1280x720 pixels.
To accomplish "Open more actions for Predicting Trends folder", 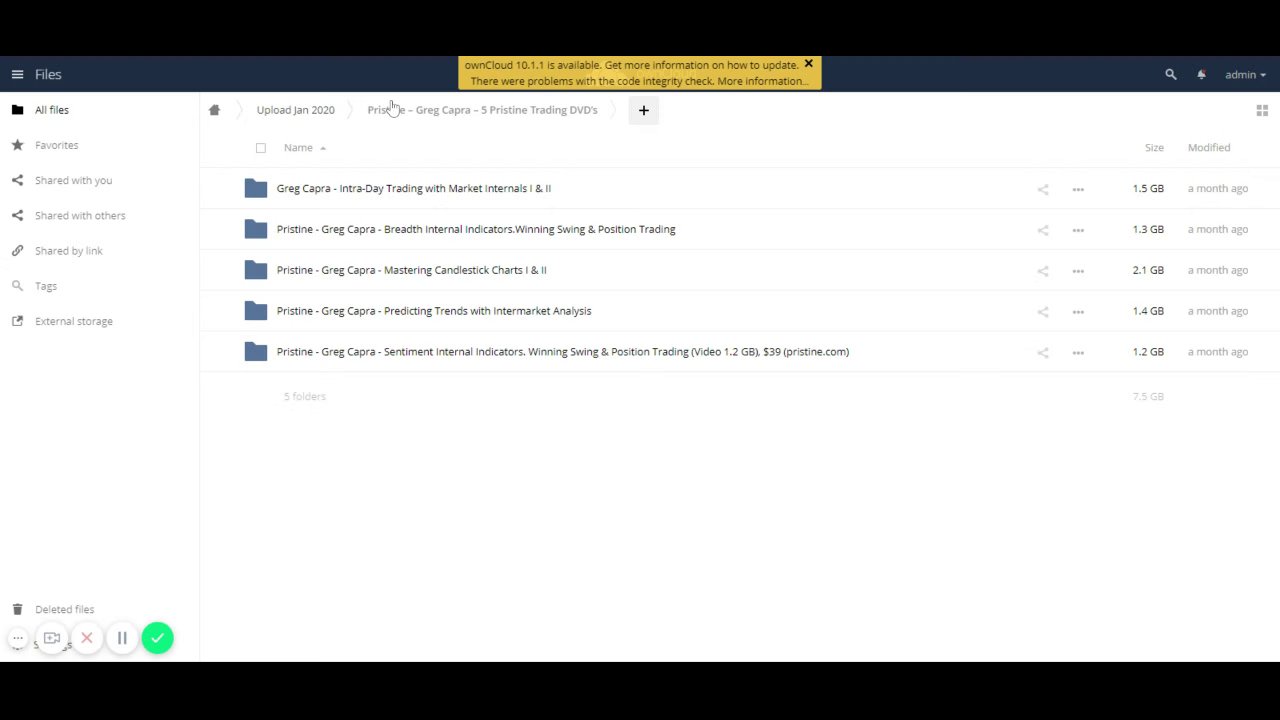I will coord(1078,312).
